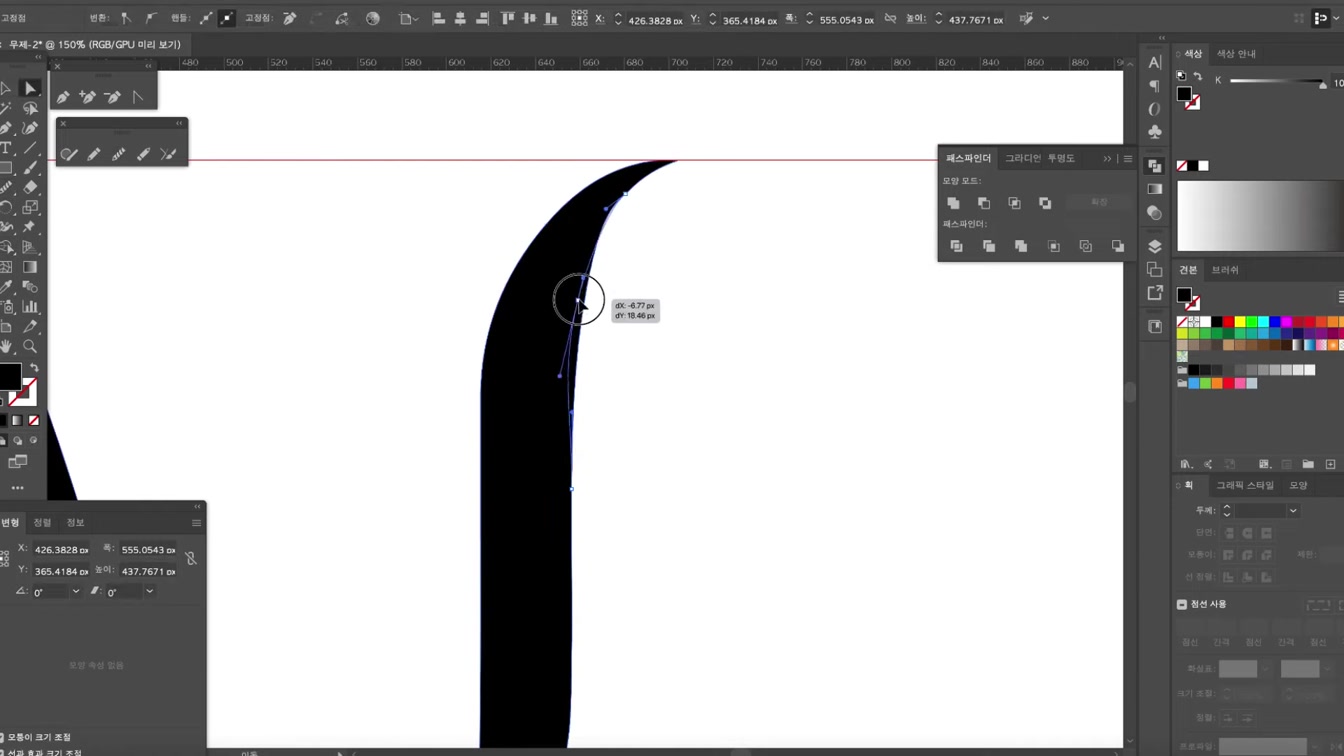Increase stroke weight with stepper arrows
The image size is (1344, 756).
[x=1227, y=506]
